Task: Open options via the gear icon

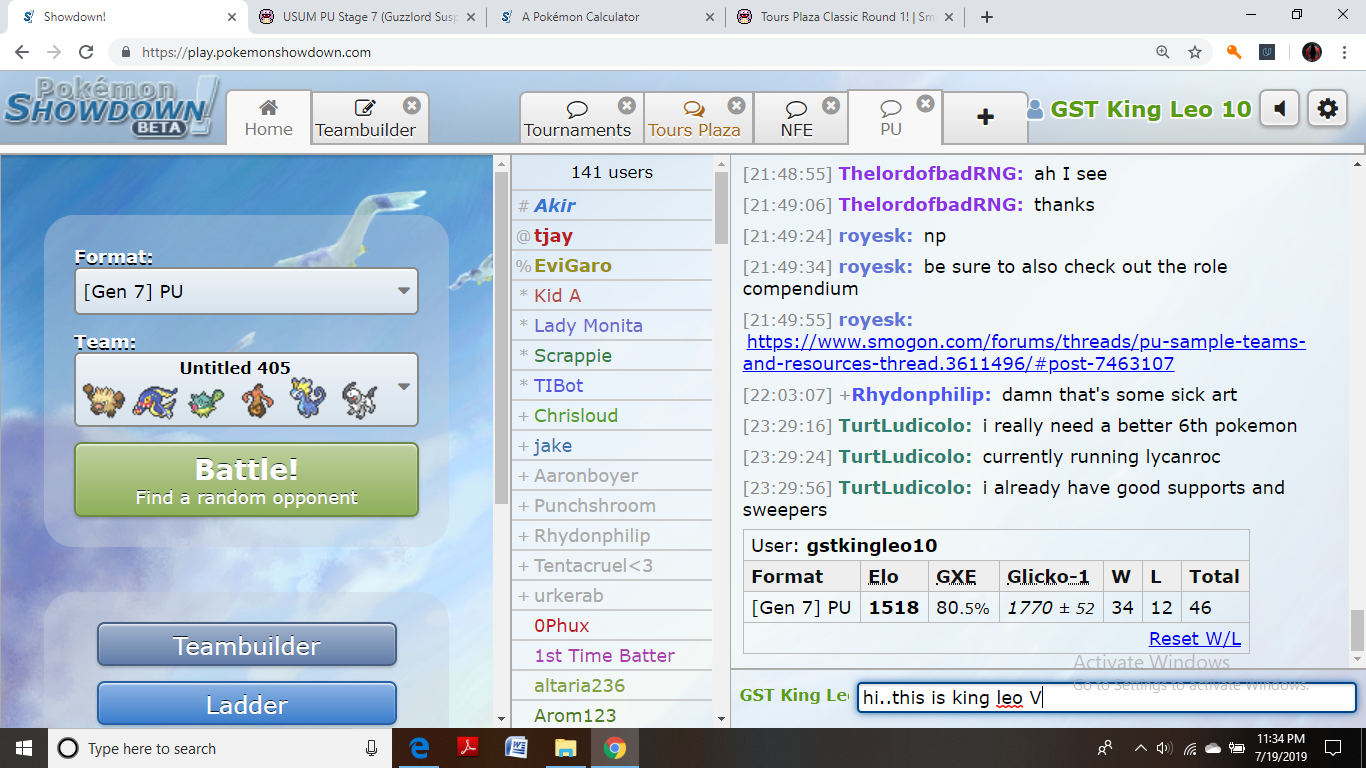Action: click(x=1327, y=109)
